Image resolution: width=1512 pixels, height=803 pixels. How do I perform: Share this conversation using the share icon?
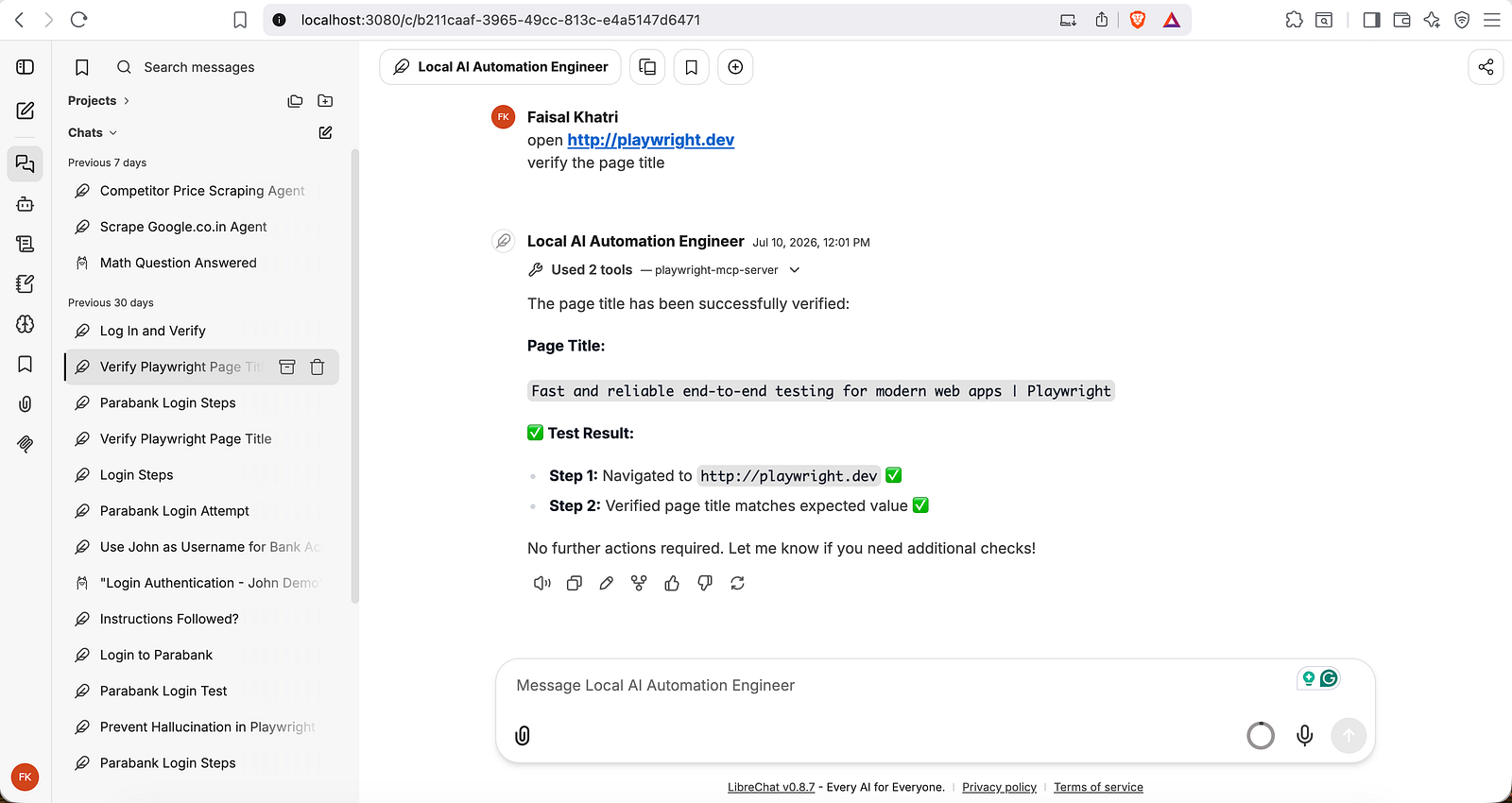pyautogui.click(x=1486, y=67)
